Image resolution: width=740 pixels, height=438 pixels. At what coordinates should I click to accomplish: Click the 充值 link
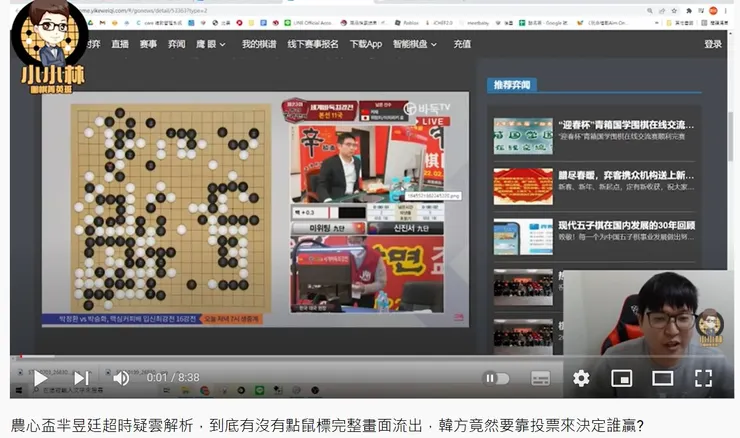tap(462, 44)
